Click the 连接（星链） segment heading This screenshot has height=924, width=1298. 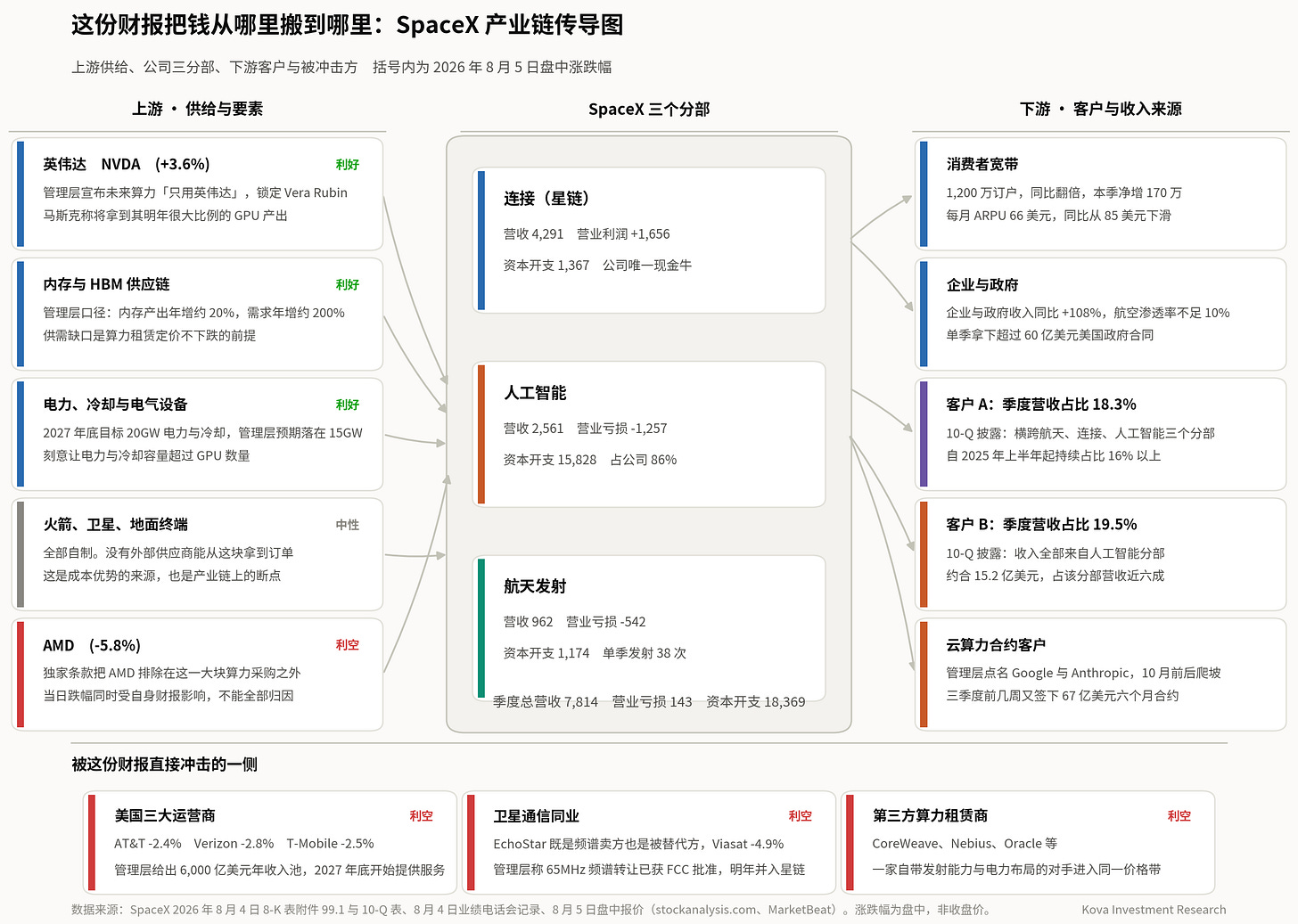coord(546,199)
